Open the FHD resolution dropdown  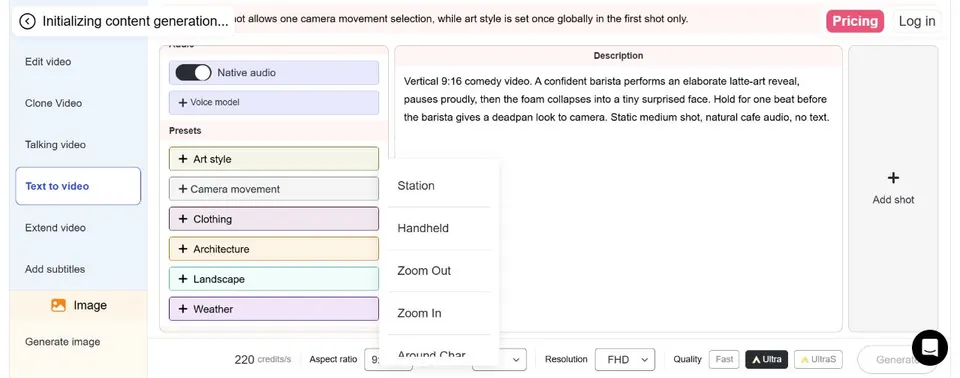625,360
